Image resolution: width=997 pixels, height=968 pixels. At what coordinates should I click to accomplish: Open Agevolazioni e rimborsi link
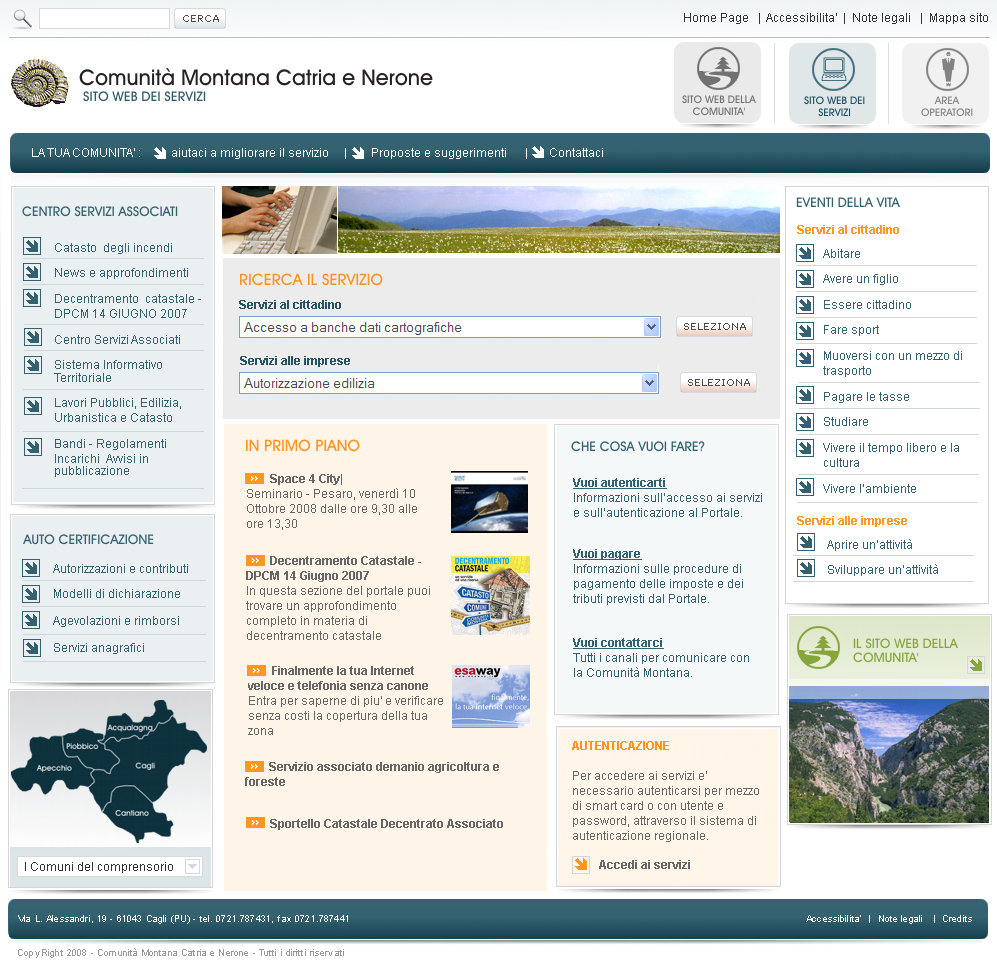116,621
